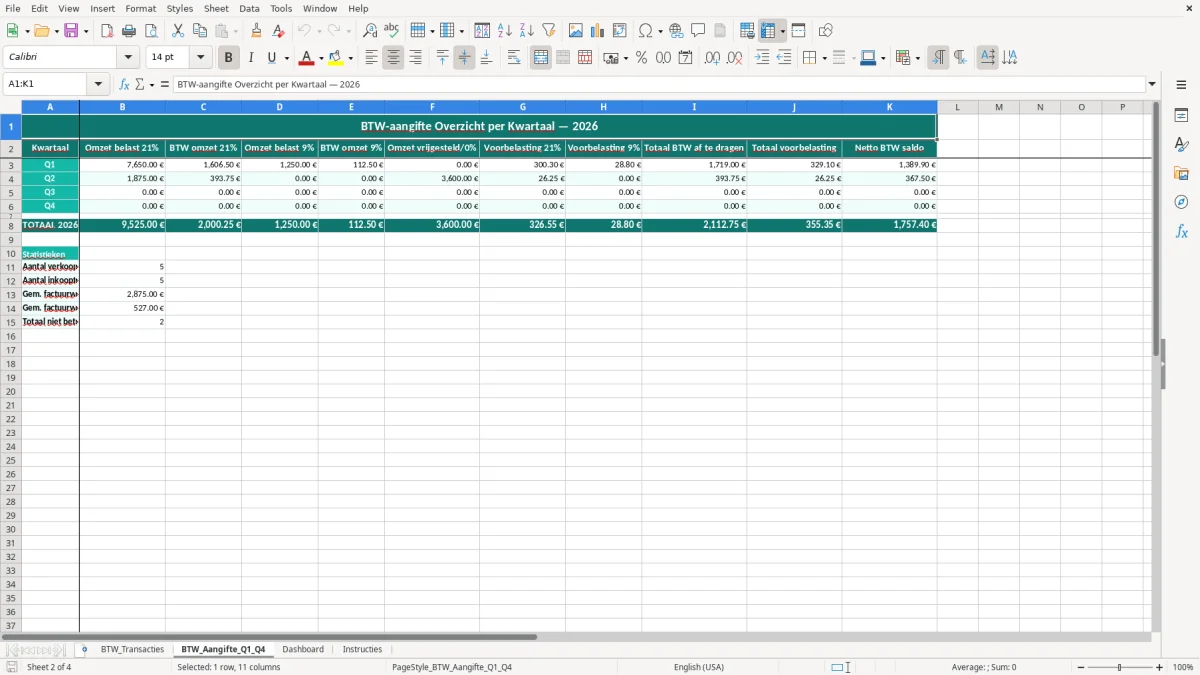Screen dimensions: 1200x675
Task: Switch to the Dashboard sheet tab
Action: (x=303, y=650)
